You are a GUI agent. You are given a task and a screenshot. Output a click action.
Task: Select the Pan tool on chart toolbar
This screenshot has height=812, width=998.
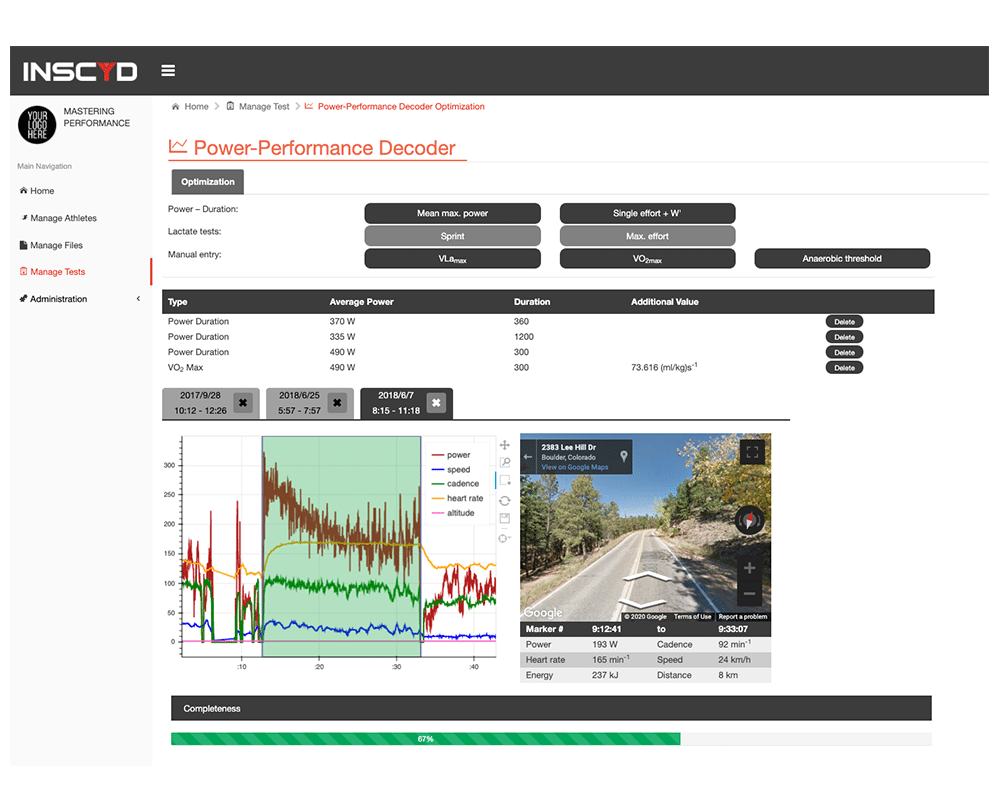pyautogui.click(x=505, y=445)
